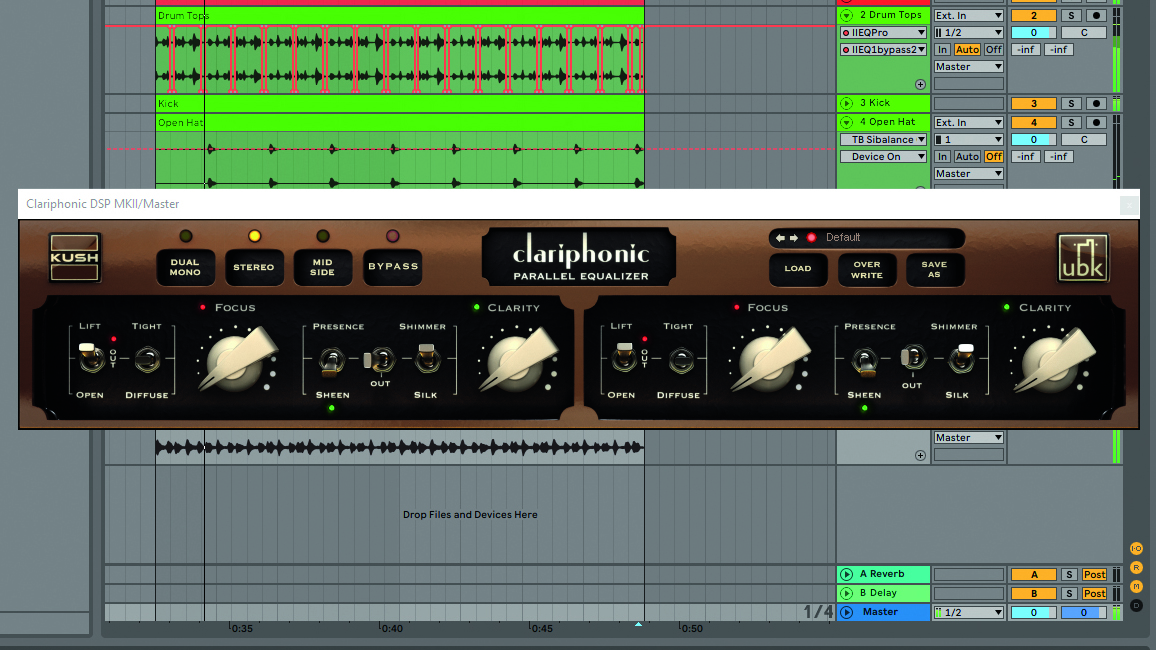Add automation lane on Drum Tops track
Image resolution: width=1156 pixels, height=650 pixels.
click(x=920, y=85)
